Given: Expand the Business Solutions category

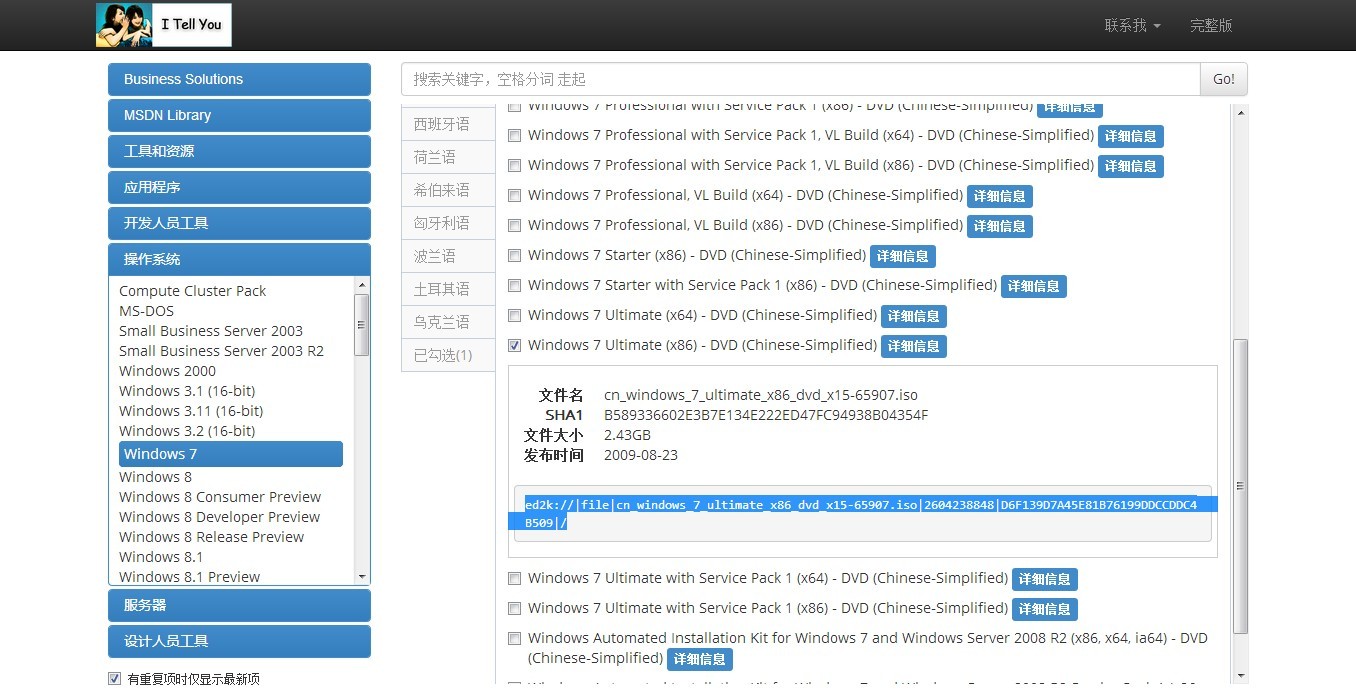Looking at the screenshot, I should (239, 79).
